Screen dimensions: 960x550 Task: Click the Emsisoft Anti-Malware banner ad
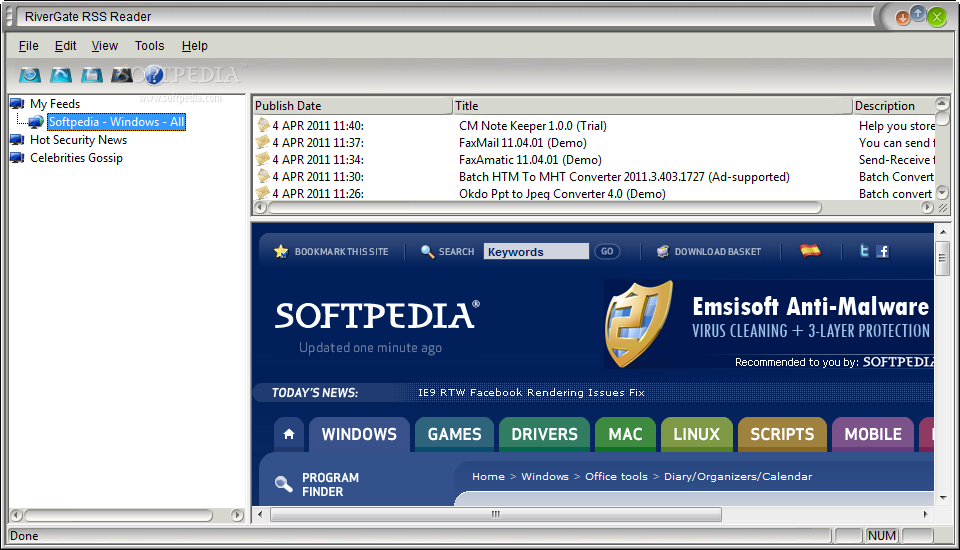769,325
